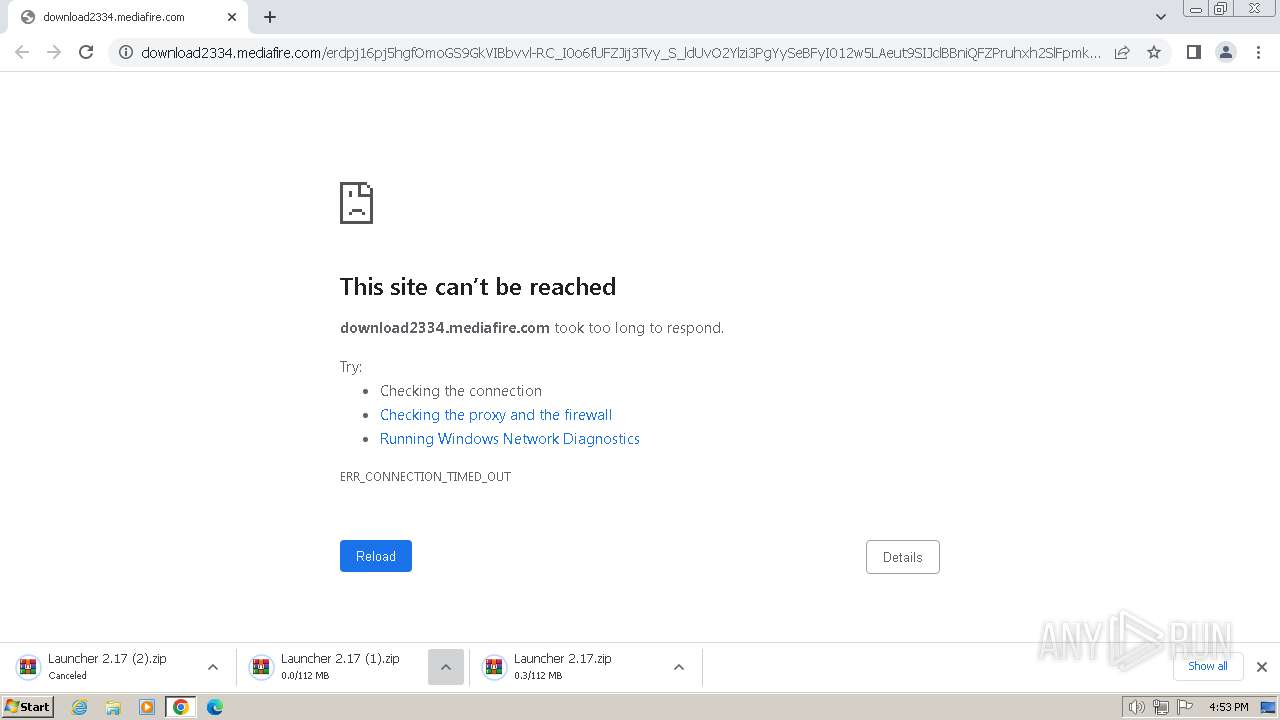
Task: Click the volume speaker tray icon
Action: [x=1136, y=707]
